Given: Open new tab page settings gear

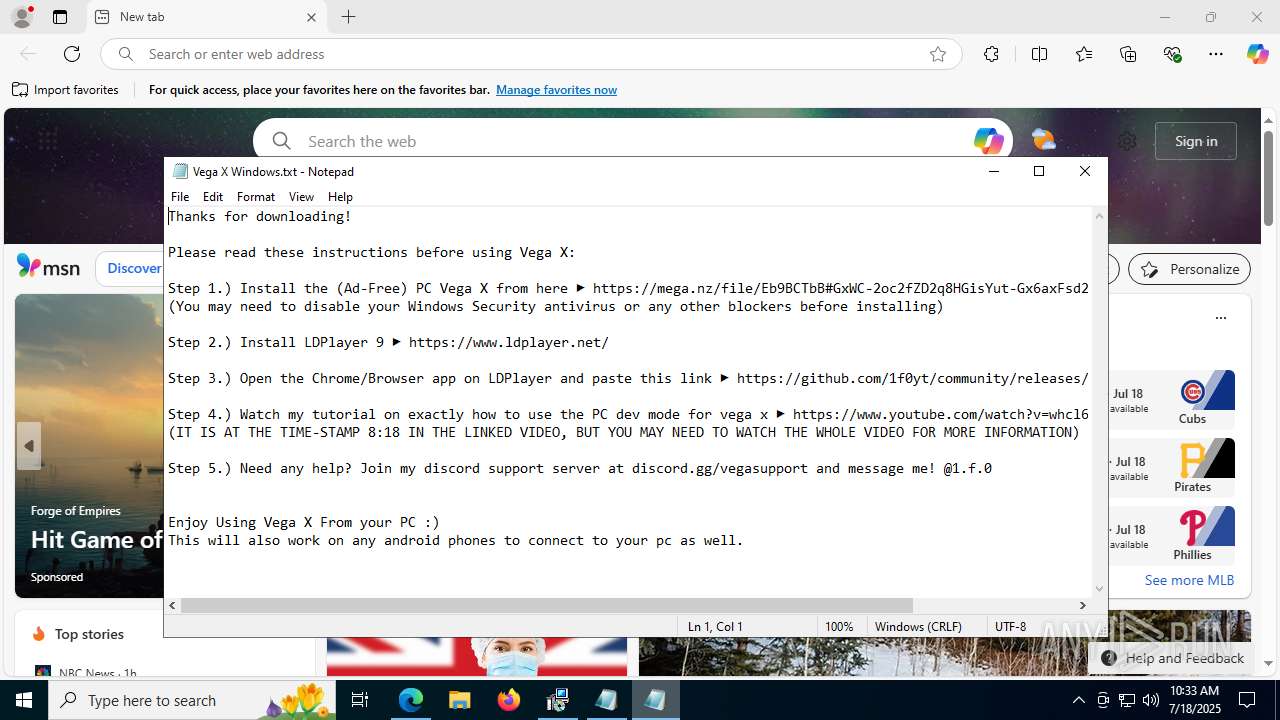Looking at the screenshot, I should [1127, 141].
